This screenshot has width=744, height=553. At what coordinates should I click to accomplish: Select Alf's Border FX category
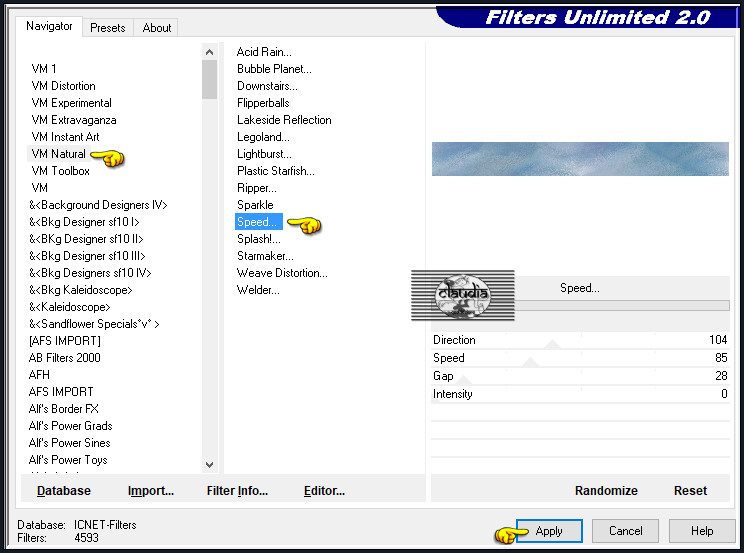pyautogui.click(x=64, y=409)
